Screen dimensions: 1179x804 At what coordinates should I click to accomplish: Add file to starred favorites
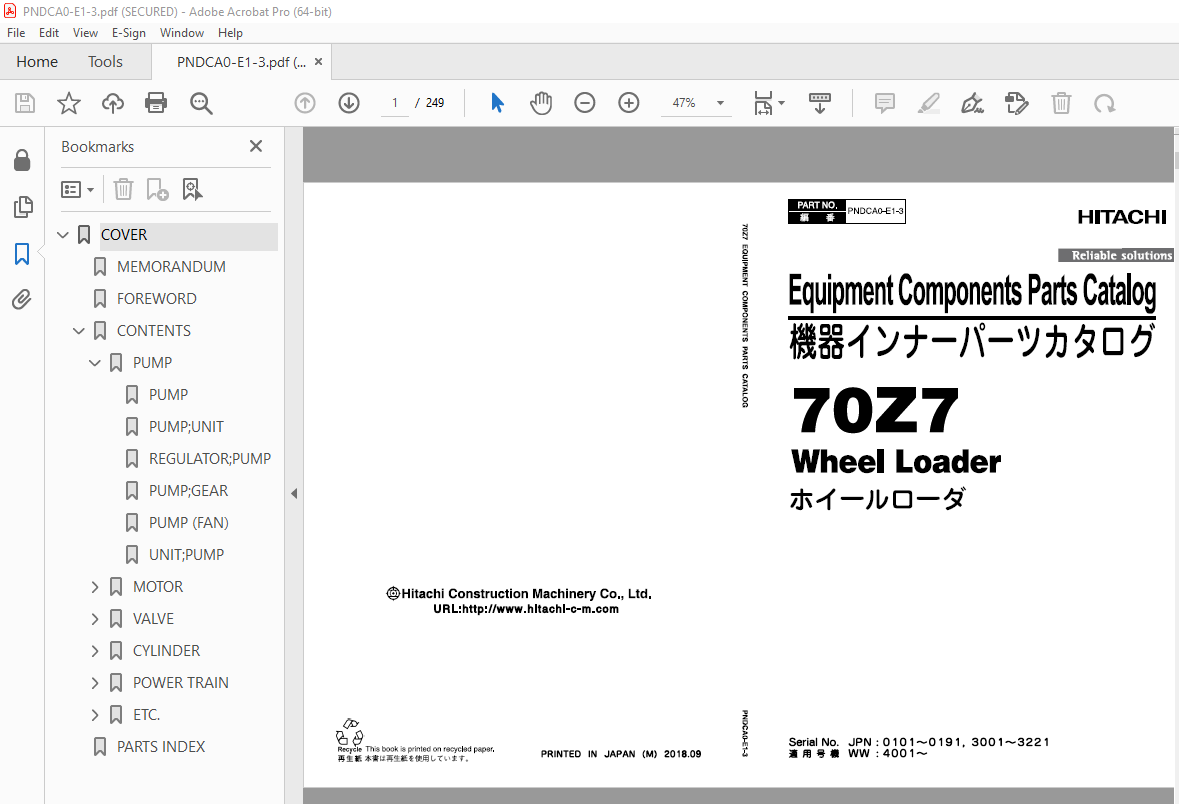[68, 103]
